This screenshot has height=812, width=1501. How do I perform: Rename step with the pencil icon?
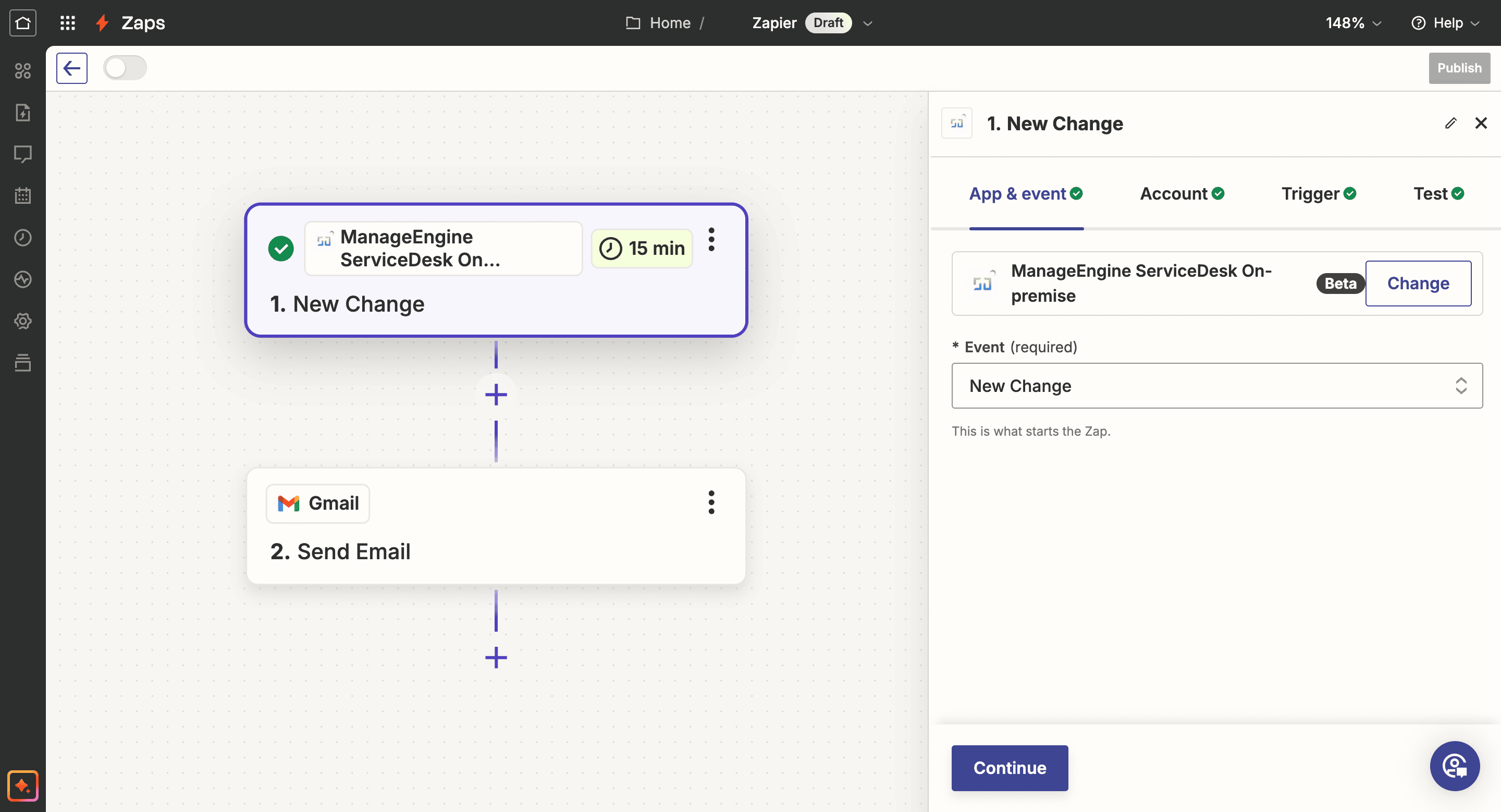pos(1450,123)
